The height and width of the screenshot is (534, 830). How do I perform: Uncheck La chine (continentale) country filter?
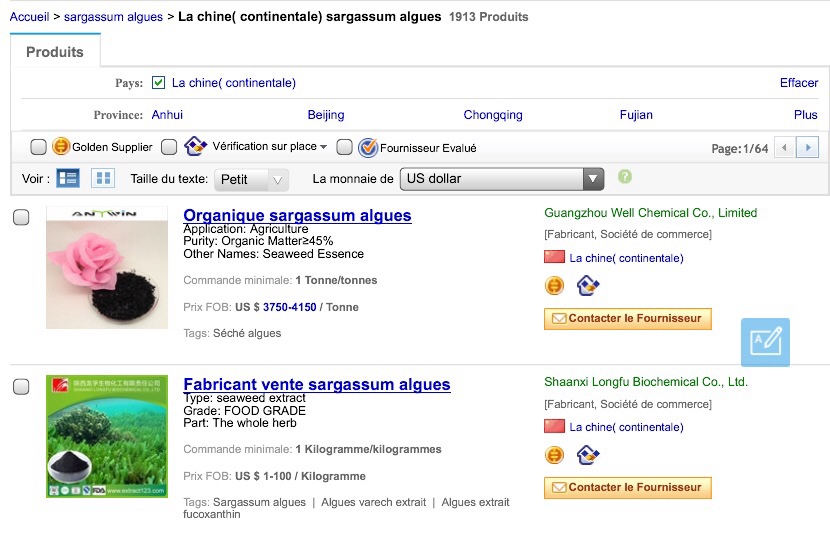158,83
